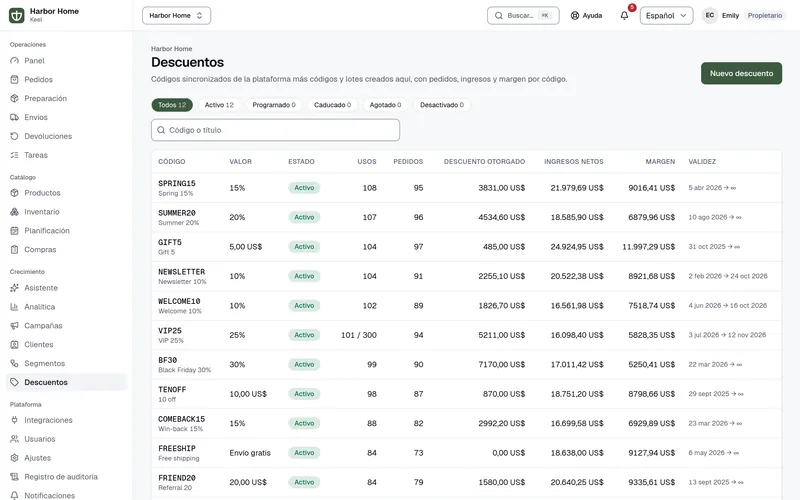Open the NEWSLETTER discount code

pyautogui.click(x=182, y=272)
